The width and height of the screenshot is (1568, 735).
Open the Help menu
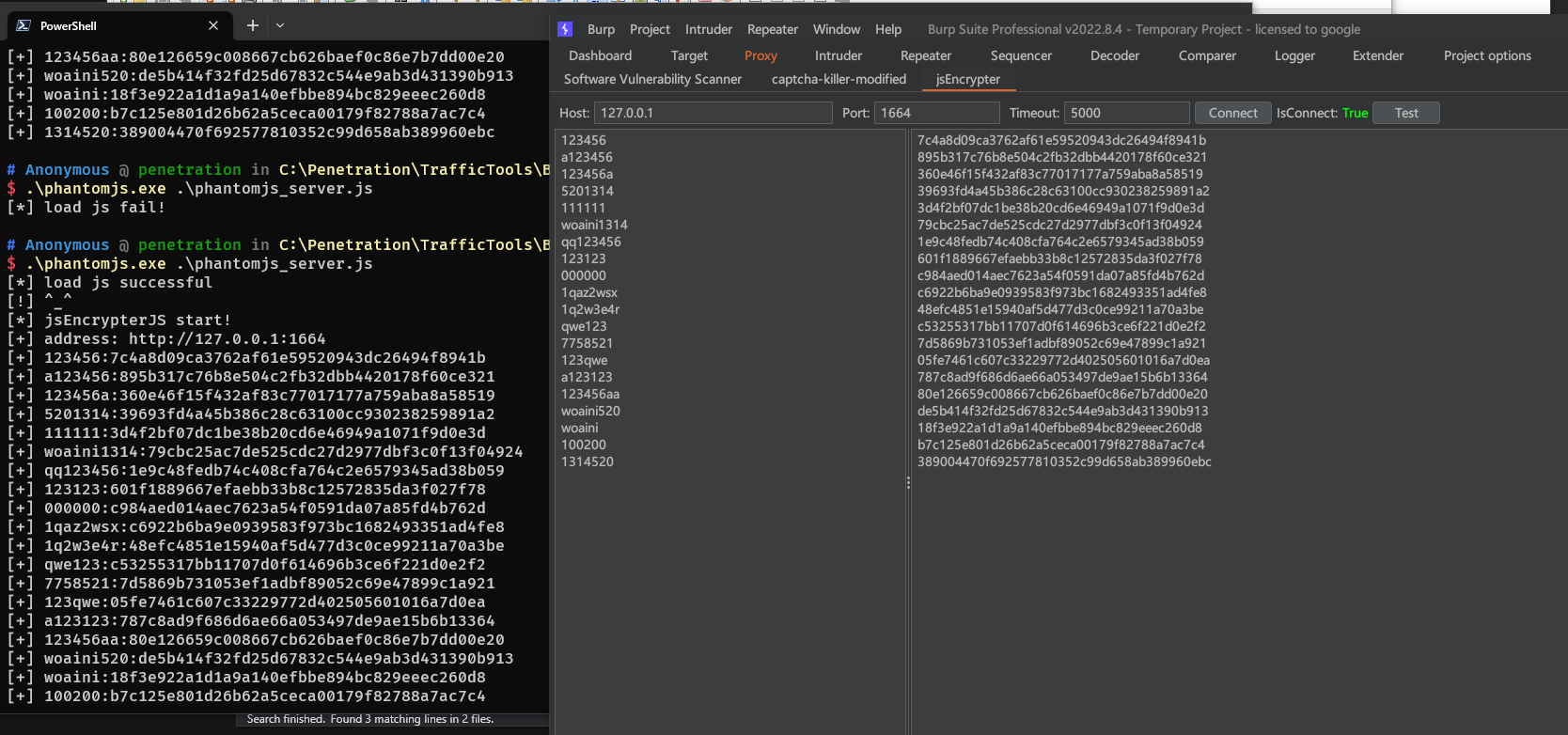pyautogui.click(x=888, y=29)
